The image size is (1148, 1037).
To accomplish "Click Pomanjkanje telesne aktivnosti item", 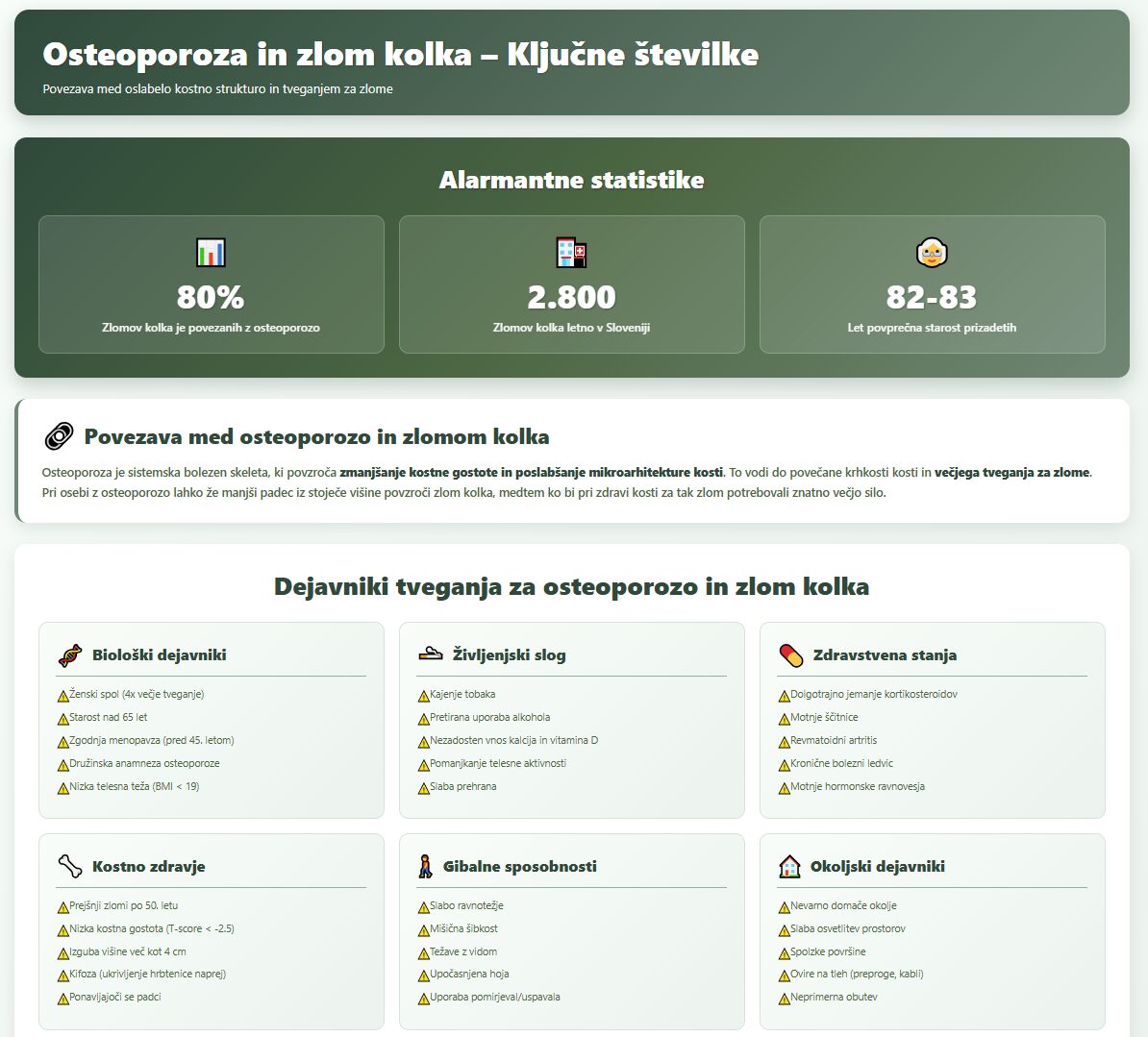I will coord(498,763).
